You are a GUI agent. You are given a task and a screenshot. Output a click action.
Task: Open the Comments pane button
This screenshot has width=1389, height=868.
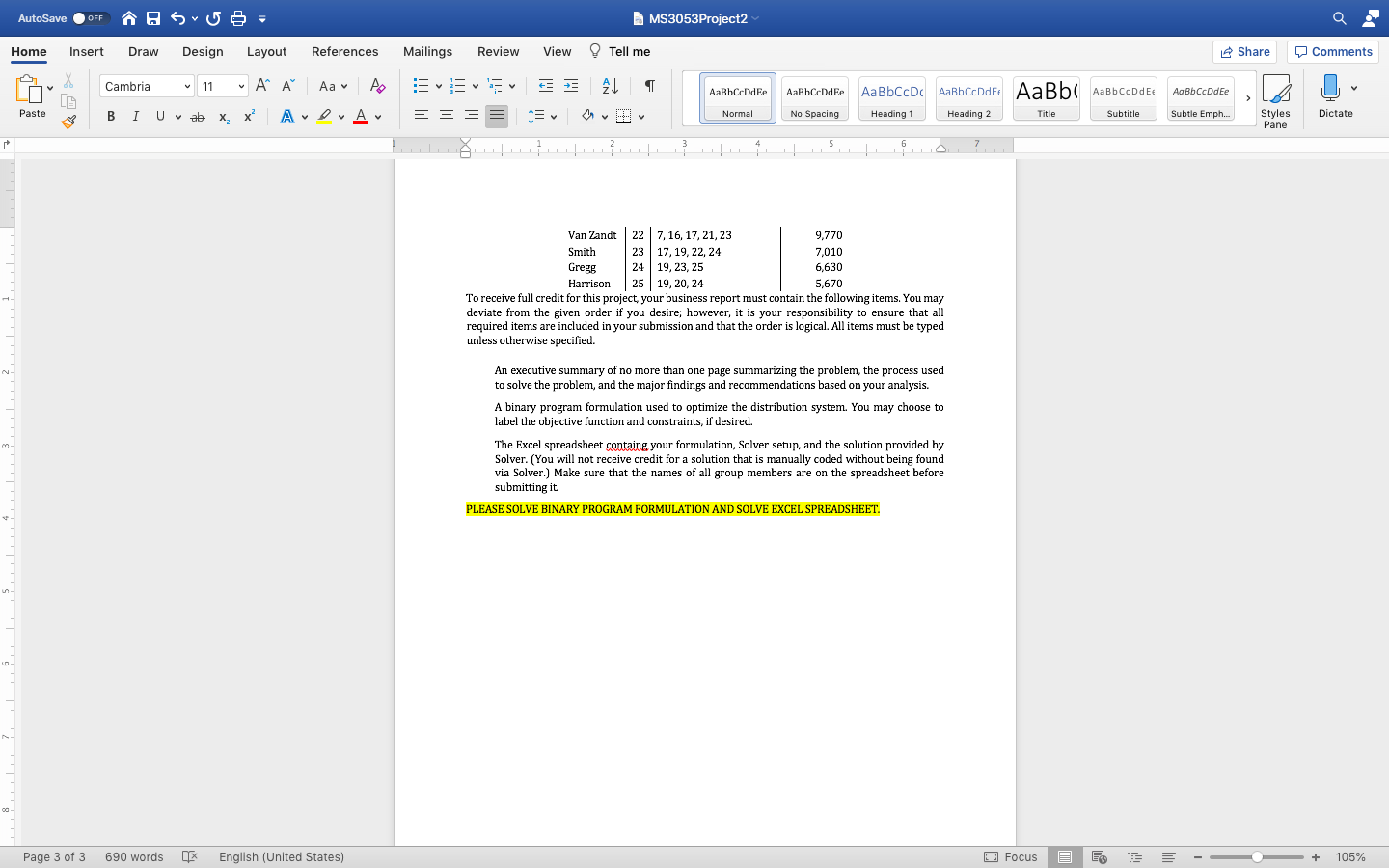(1333, 52)
